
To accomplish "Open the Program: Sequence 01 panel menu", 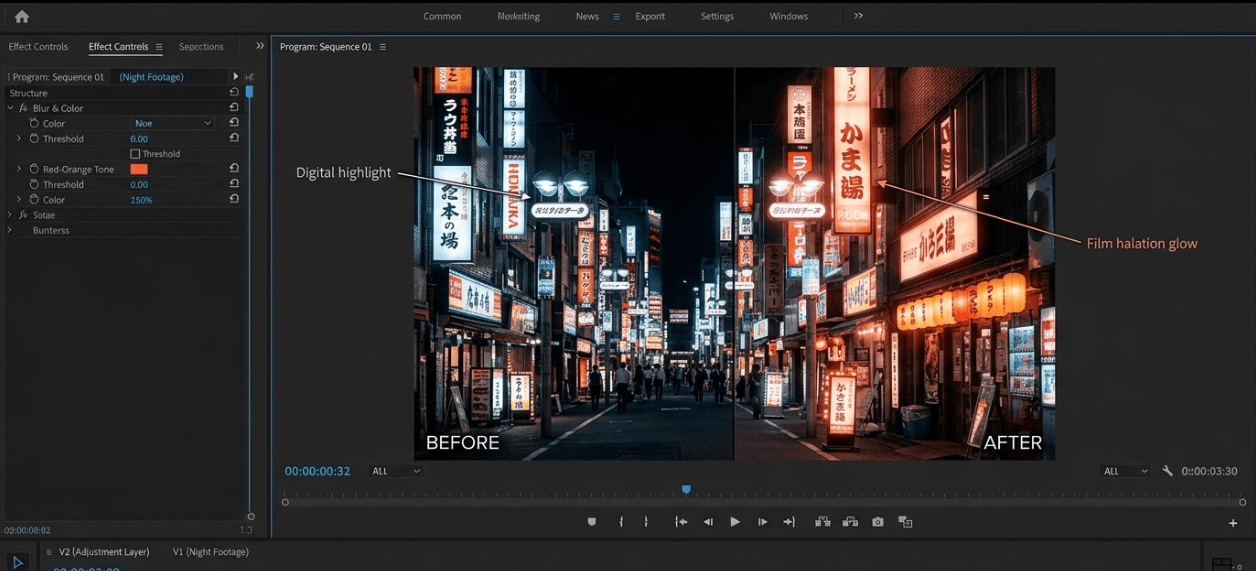I will click(x=382, y=47).
